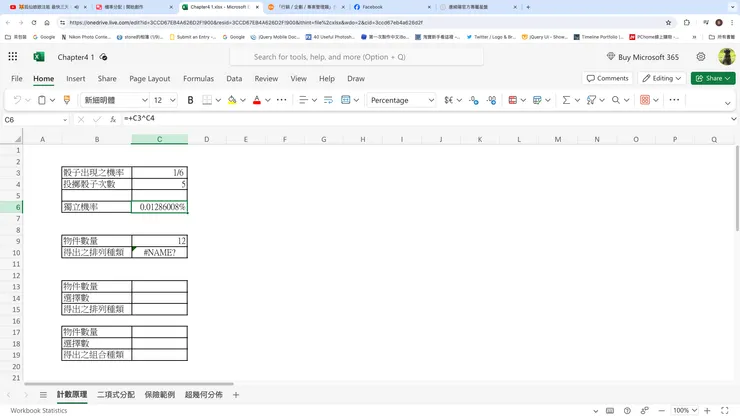Toggle bold formatting
This screenshot has height=416, width=740.
click(190, 100)
